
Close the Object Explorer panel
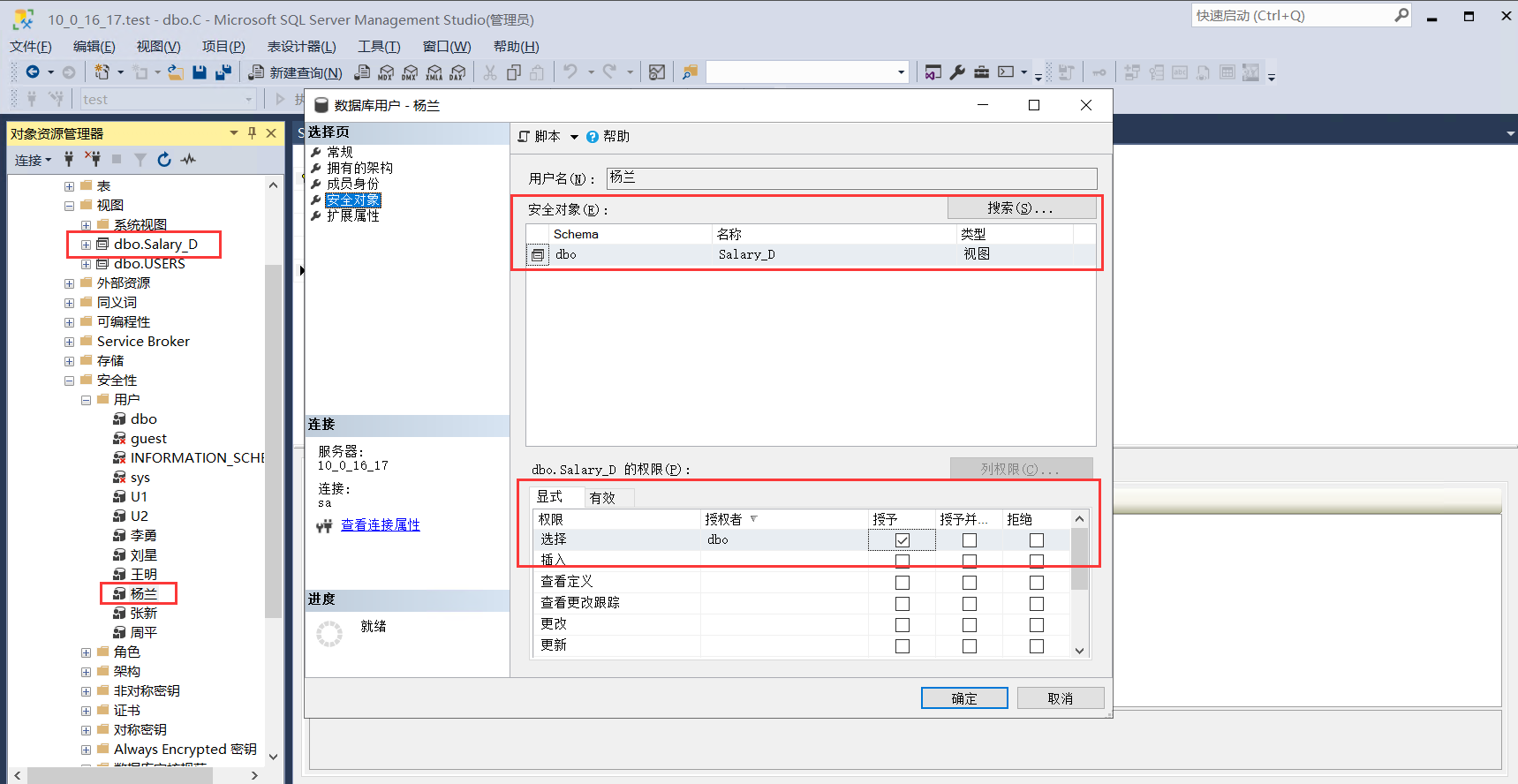click(x=271, y=133)
